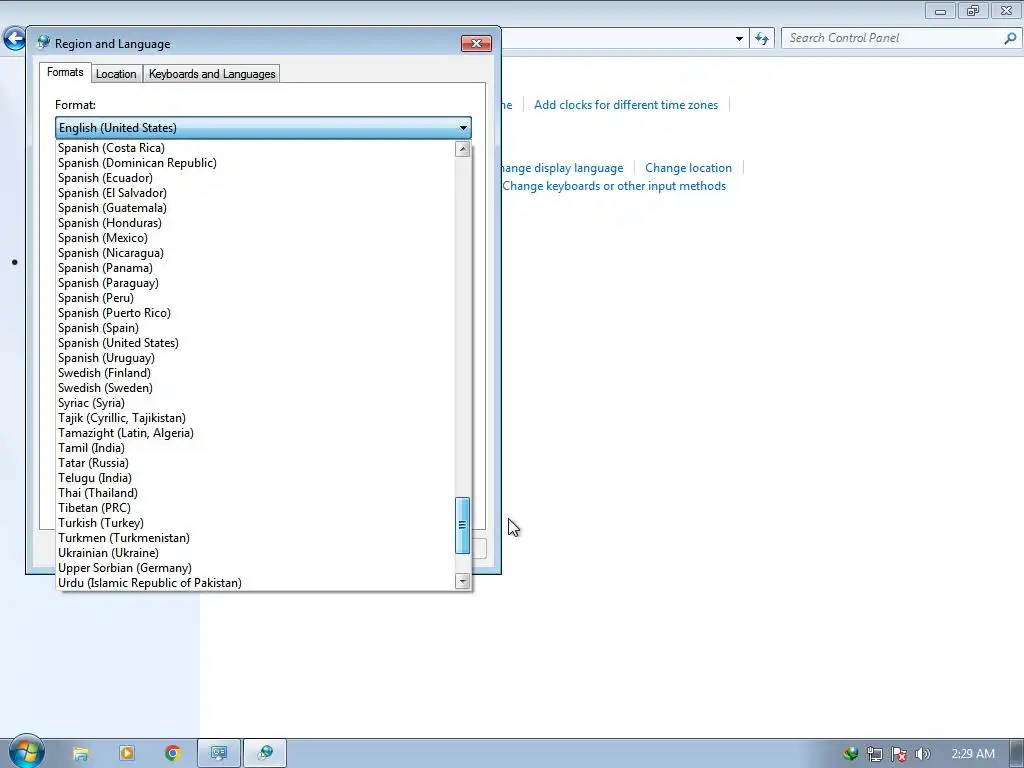Choose Thai (Thailand) format
The image size is (1024, 768).
(255, 494)
